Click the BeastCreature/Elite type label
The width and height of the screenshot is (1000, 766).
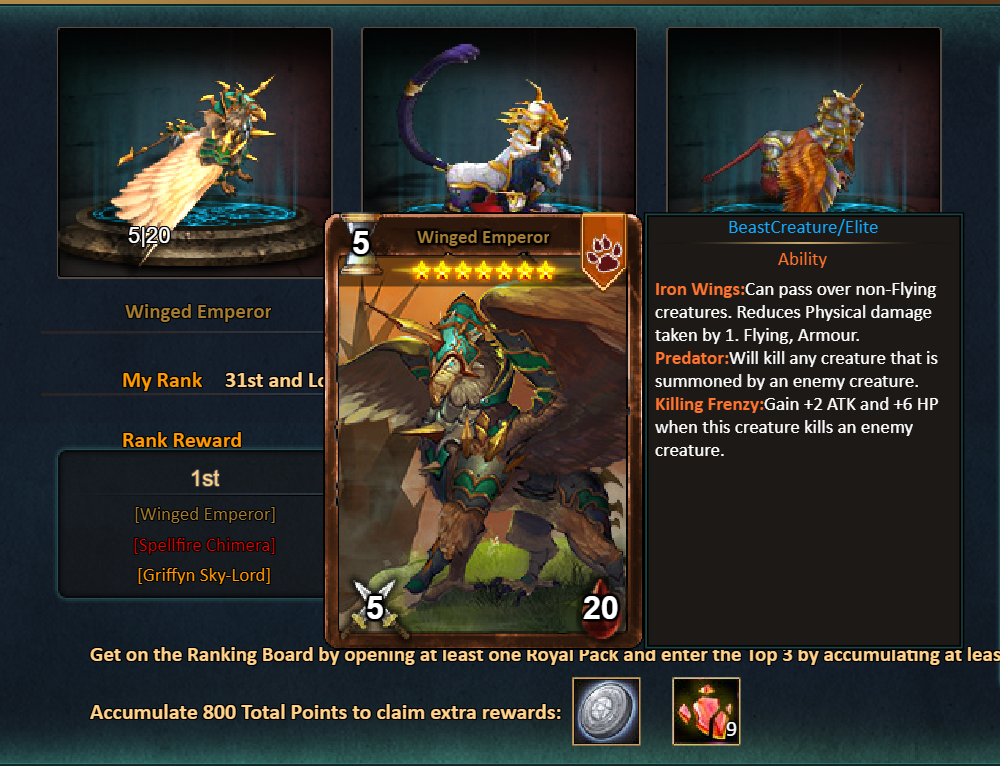tap(803, 227)
